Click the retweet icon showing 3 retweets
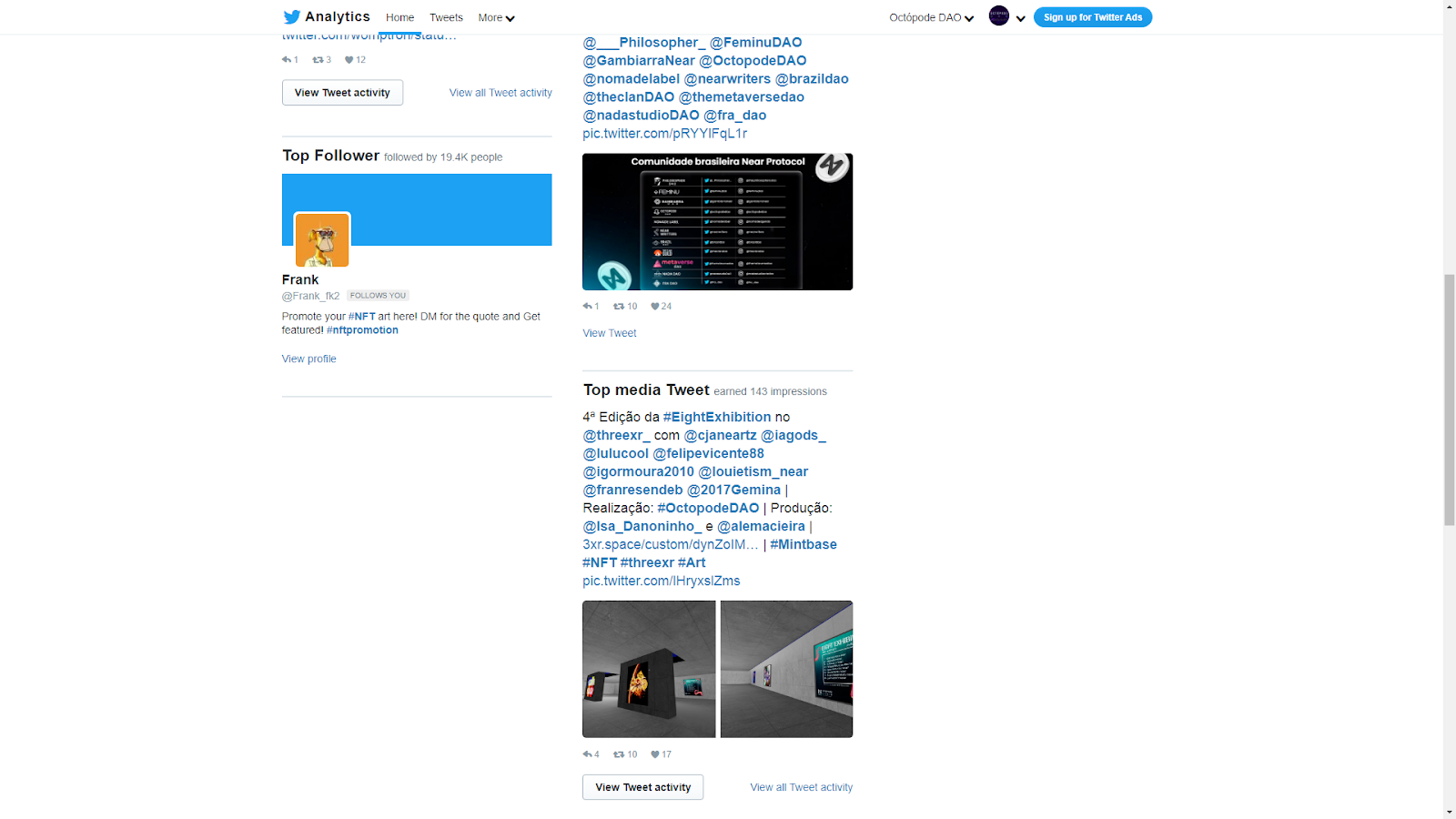 pos(318,60)
